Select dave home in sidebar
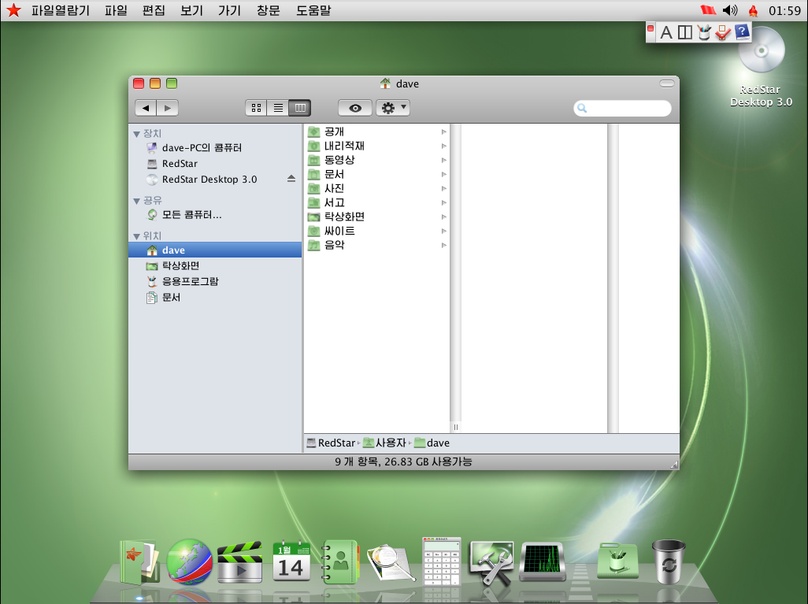This screenshot has width=808, height=604. pyautogui.click(x=215, y=250)
